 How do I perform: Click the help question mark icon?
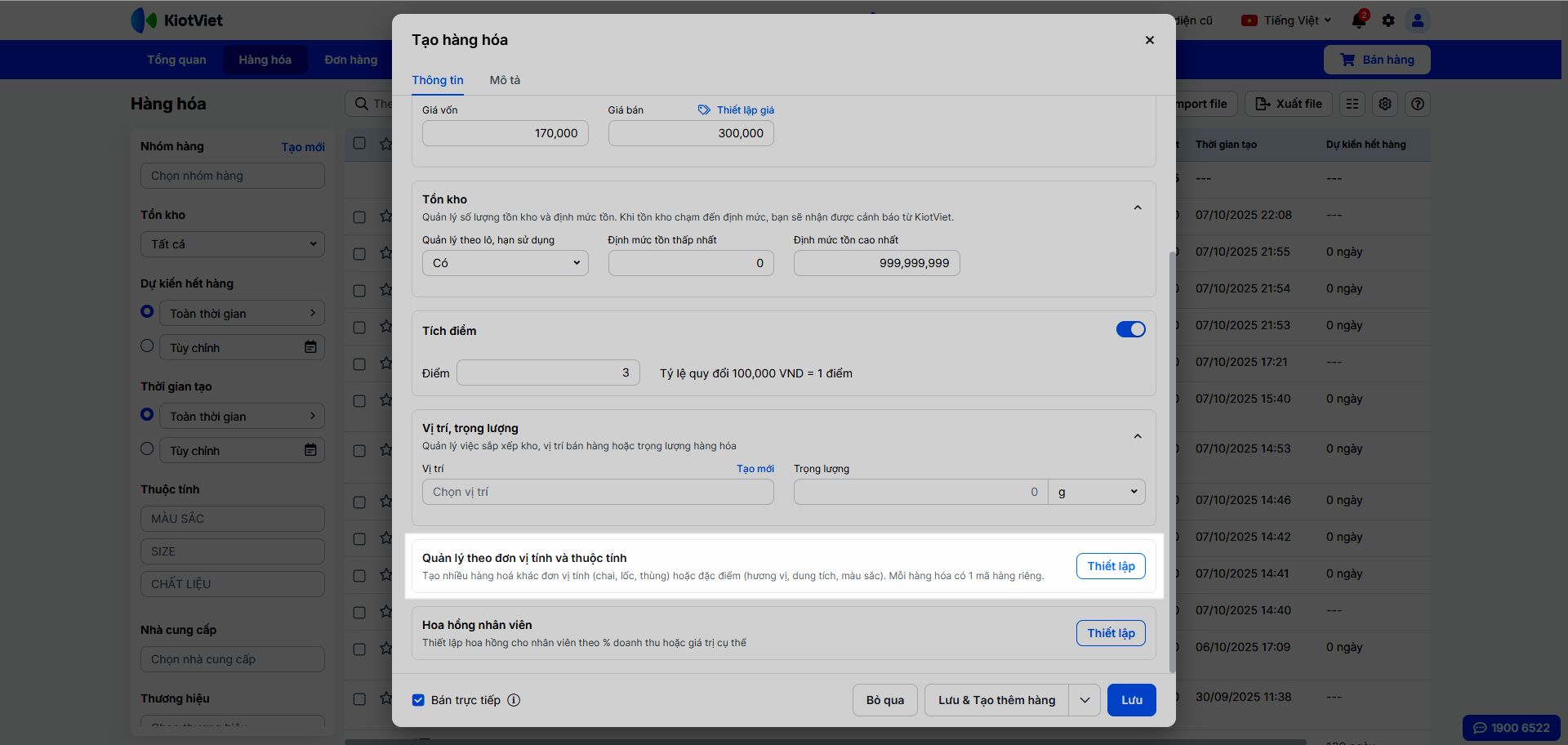coord(1418,104)
